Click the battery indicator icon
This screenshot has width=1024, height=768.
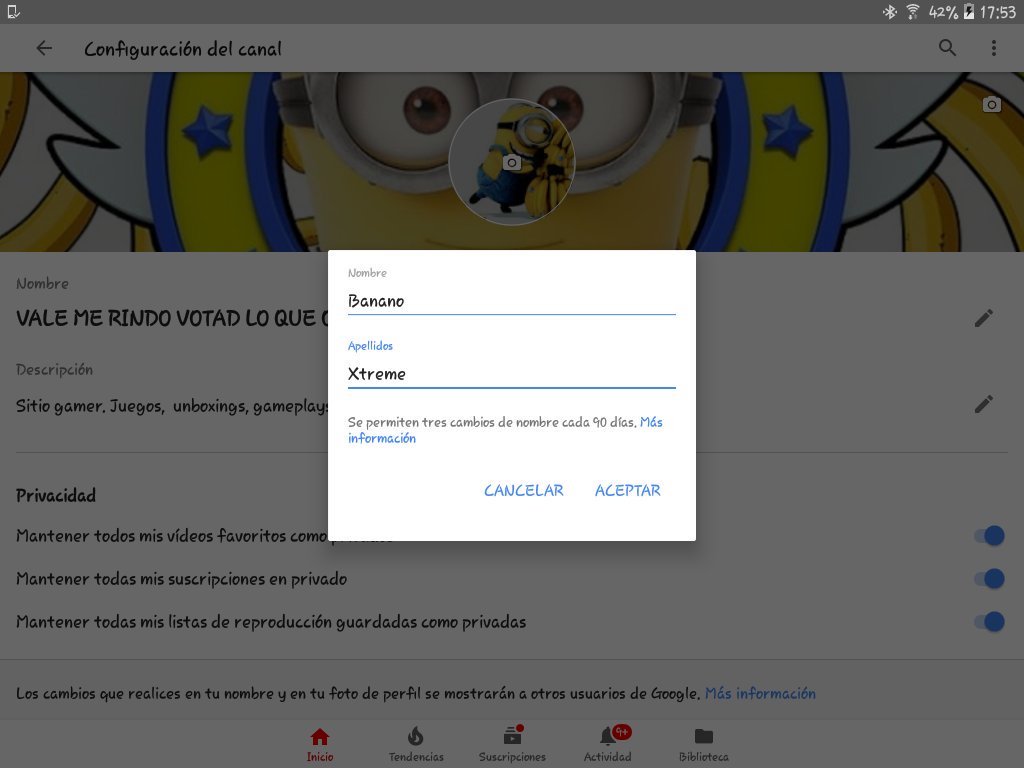click(x=968, y=12)
